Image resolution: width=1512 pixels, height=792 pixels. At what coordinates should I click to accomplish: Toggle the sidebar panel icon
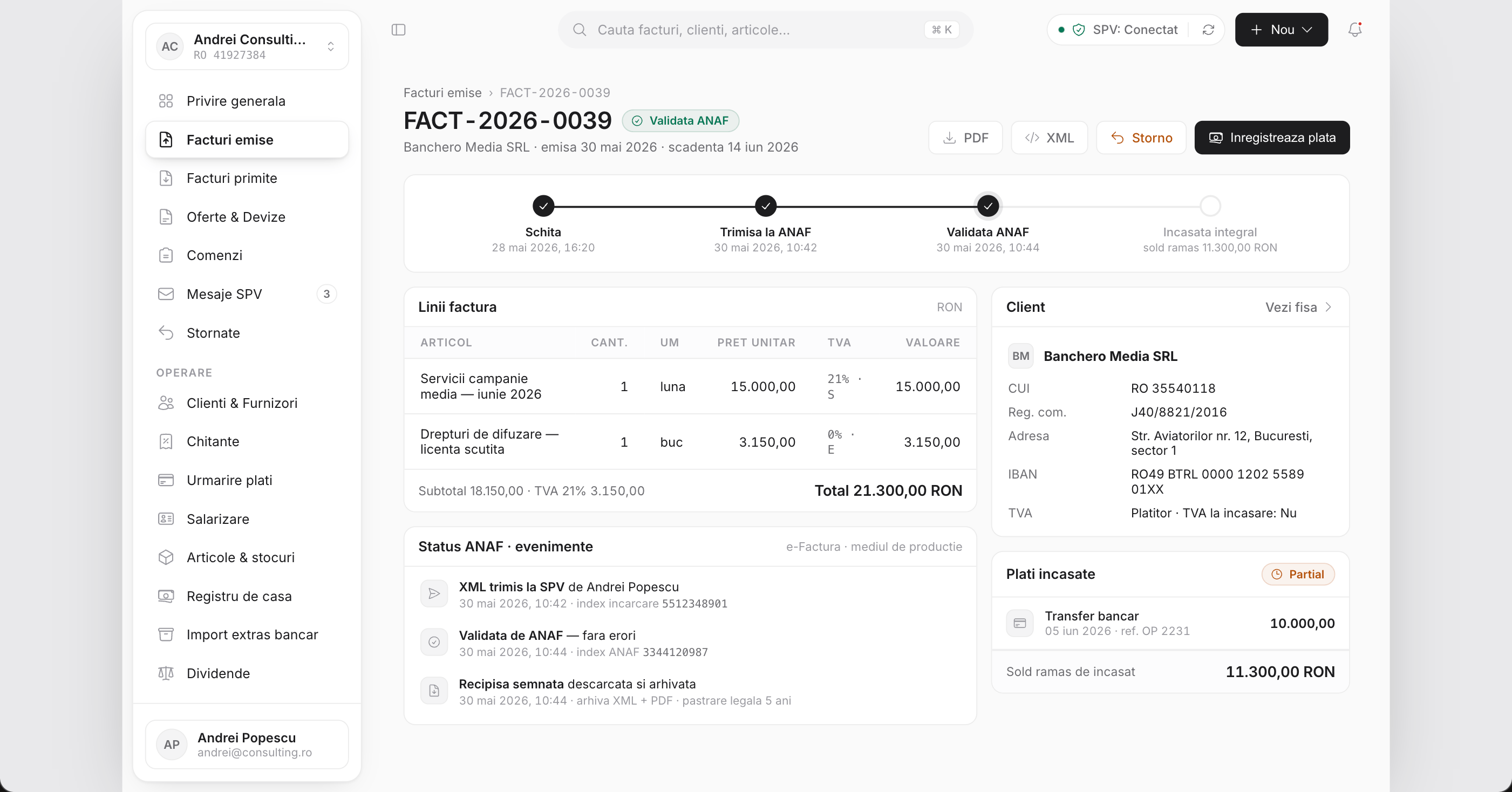tap(399, 30)
